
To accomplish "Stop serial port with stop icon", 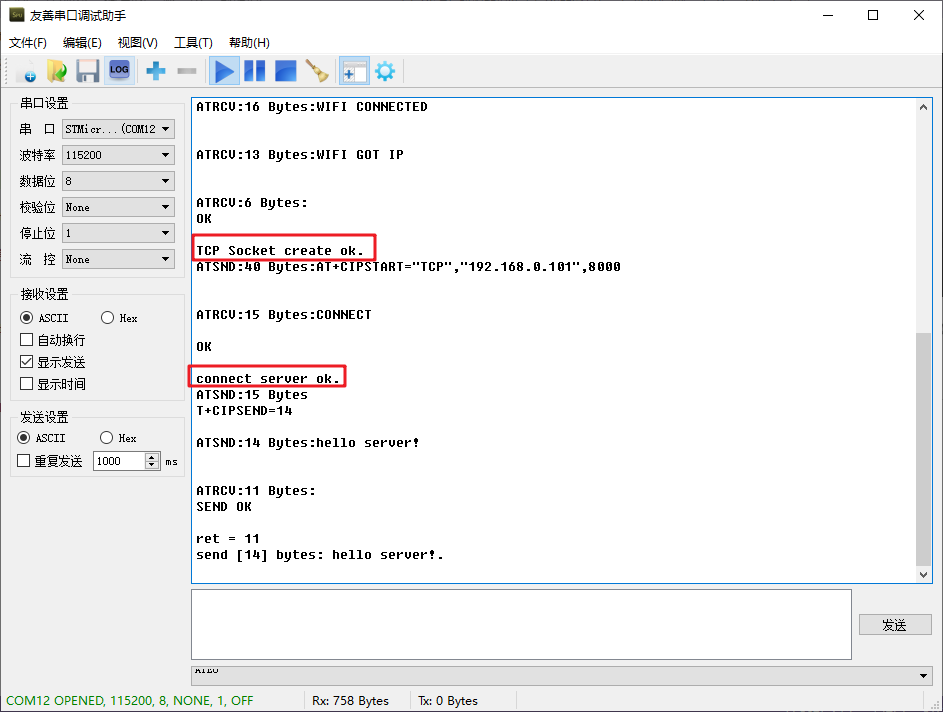I will (x=285, y=71).
